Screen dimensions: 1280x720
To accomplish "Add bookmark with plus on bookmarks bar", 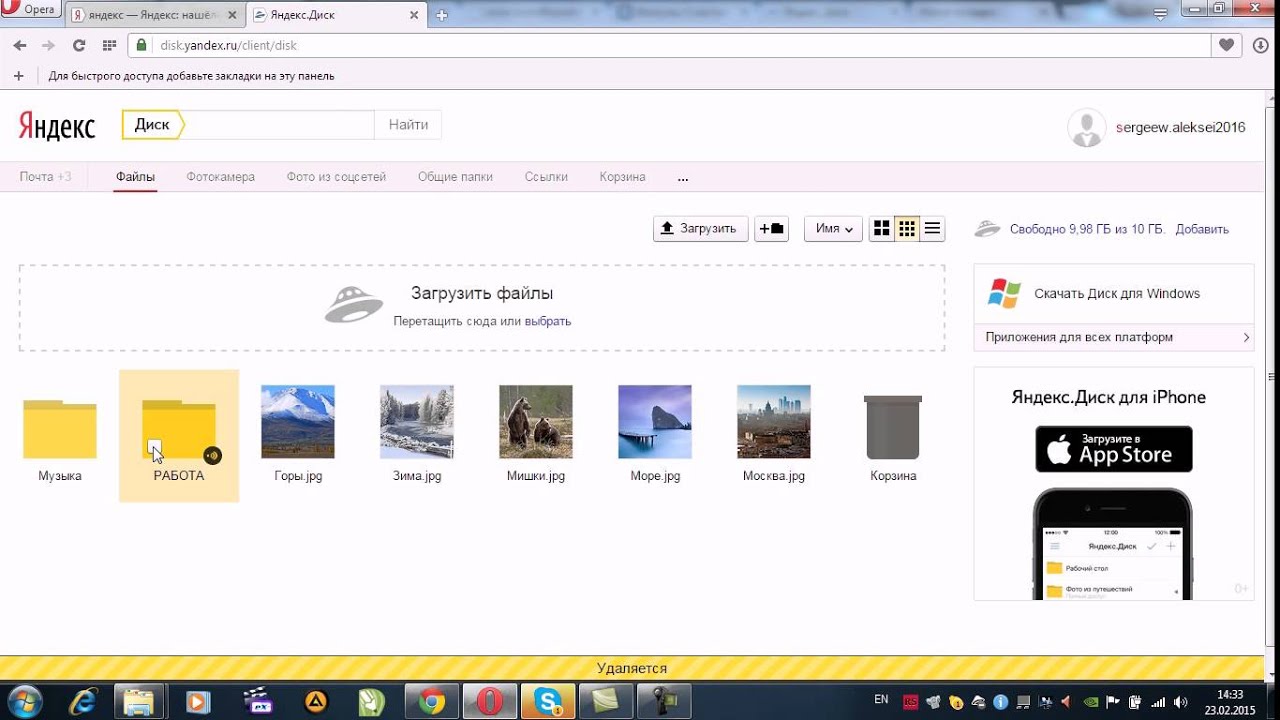I will [x=18, y=76].
